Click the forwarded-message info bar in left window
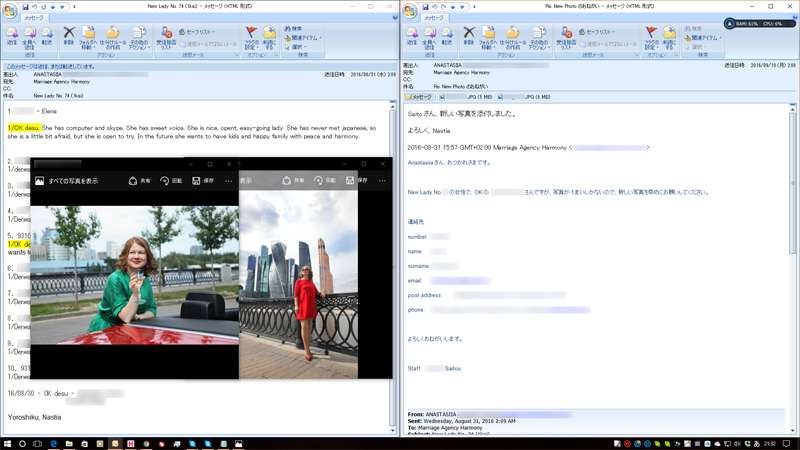This screenshot has height=450, width=800. tap(200, 66)
